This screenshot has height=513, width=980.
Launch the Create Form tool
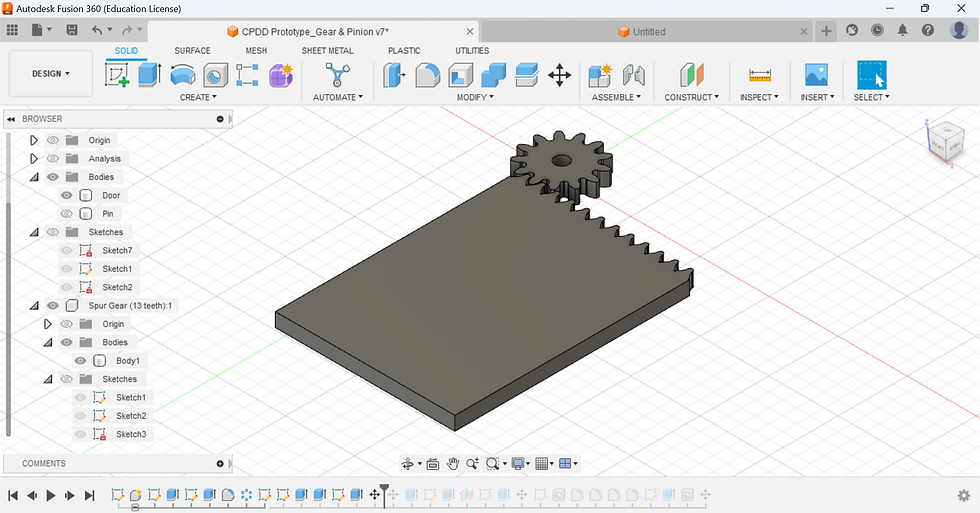coord(281,76)
